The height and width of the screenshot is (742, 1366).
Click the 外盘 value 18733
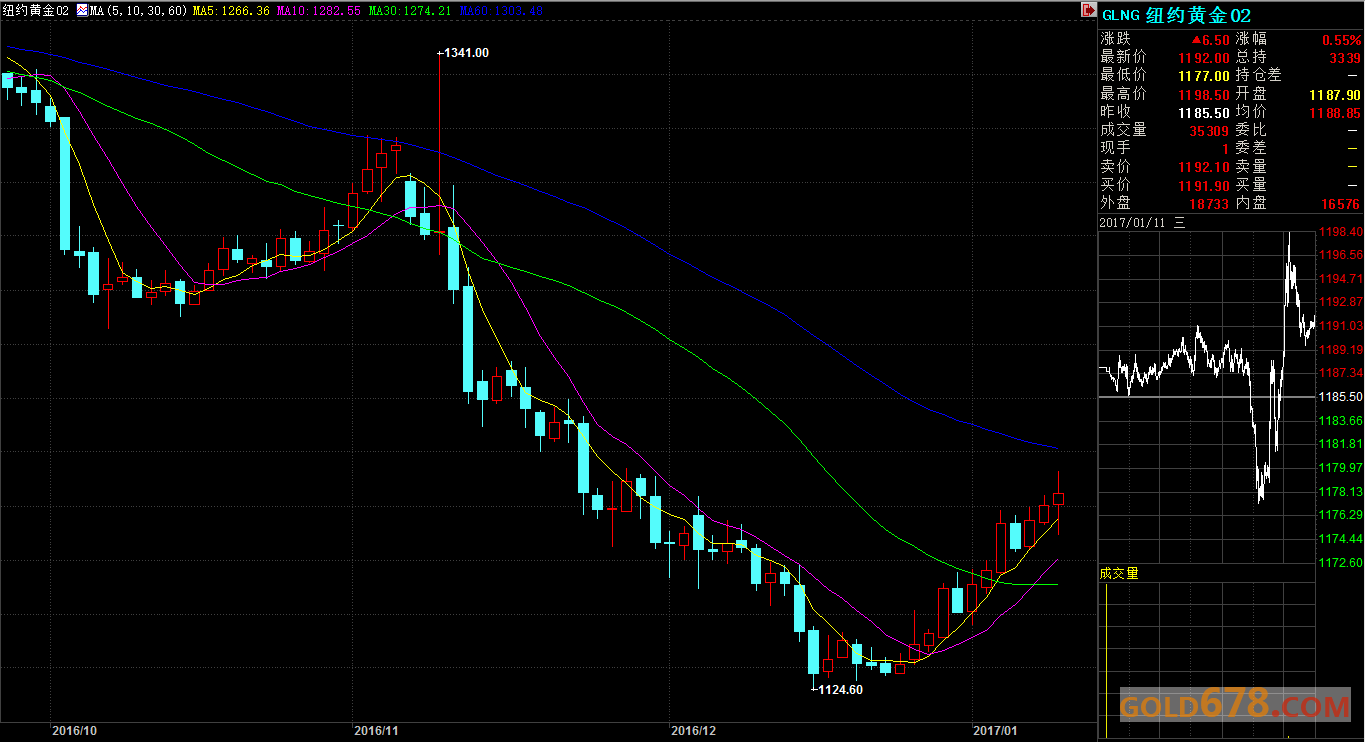tap(1208, 203)
